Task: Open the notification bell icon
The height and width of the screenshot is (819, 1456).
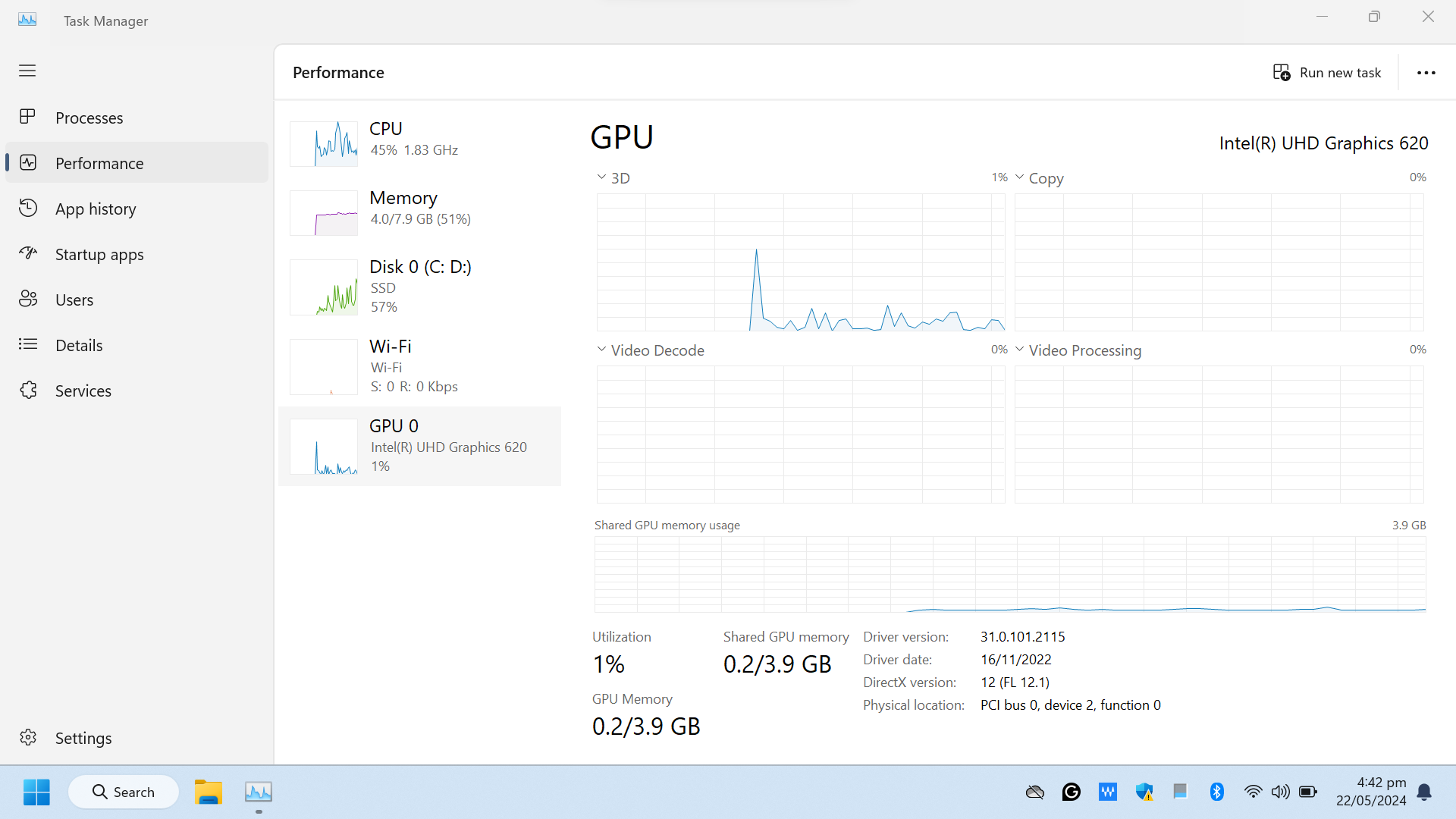Action: coord(1424,792)
